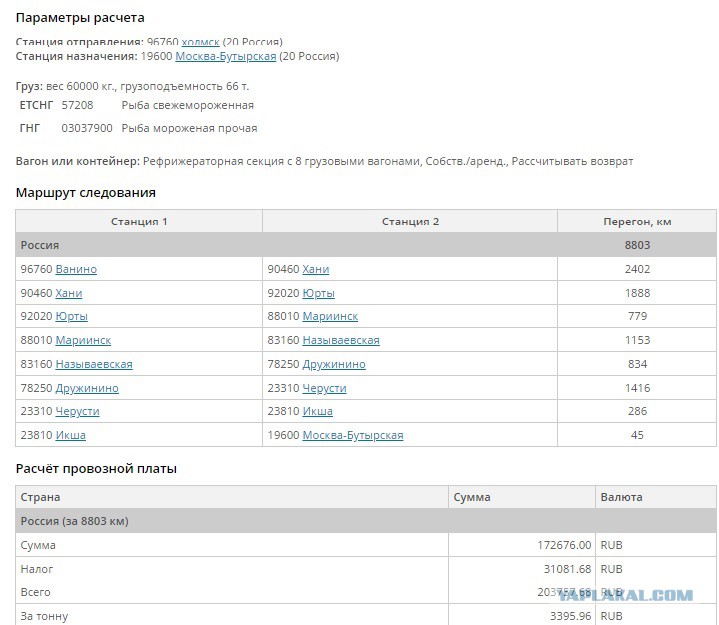The image size is (719, 625).
Task: Click the 'Валюта' column header
Action: 656,498
